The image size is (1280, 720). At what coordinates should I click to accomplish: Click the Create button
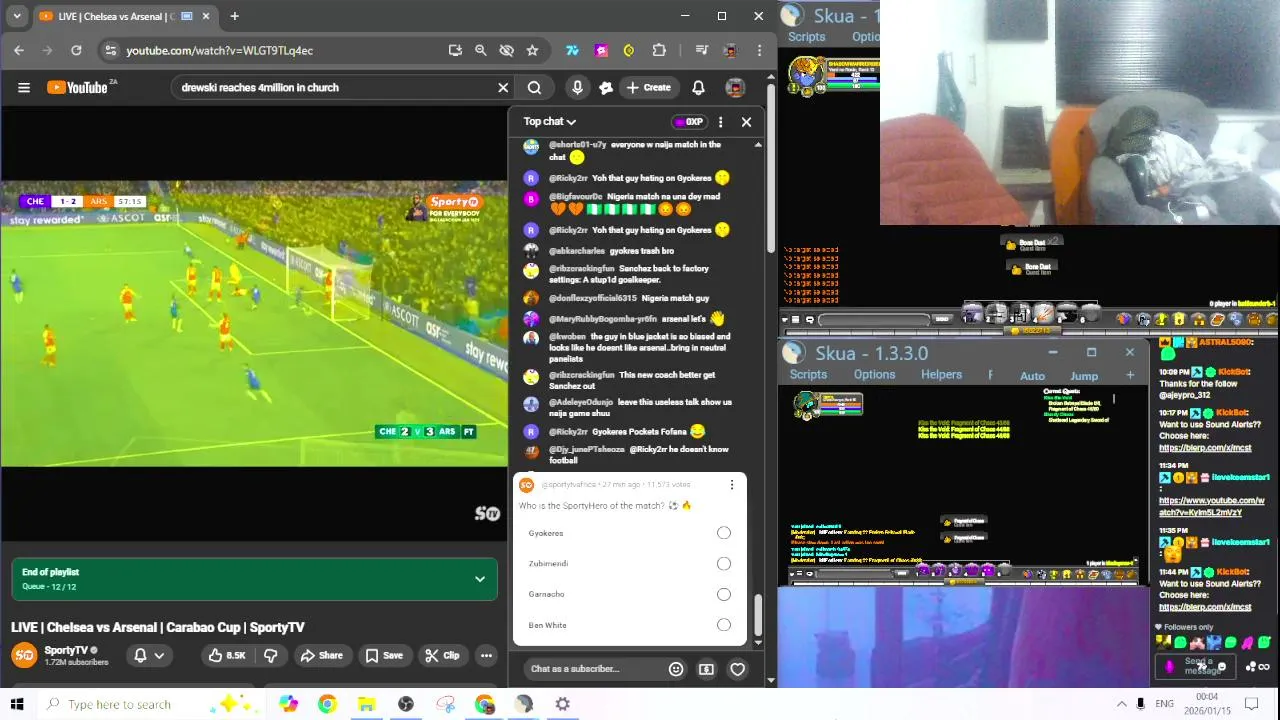click(x=649, y=87)
